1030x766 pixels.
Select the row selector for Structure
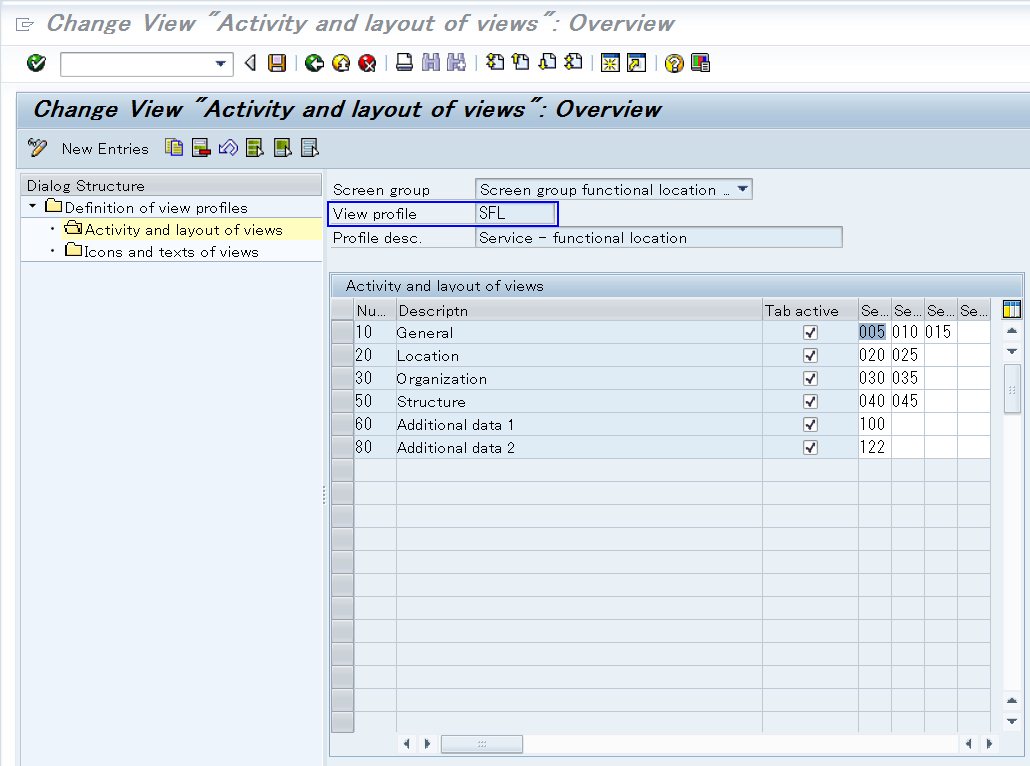(342, 401)
